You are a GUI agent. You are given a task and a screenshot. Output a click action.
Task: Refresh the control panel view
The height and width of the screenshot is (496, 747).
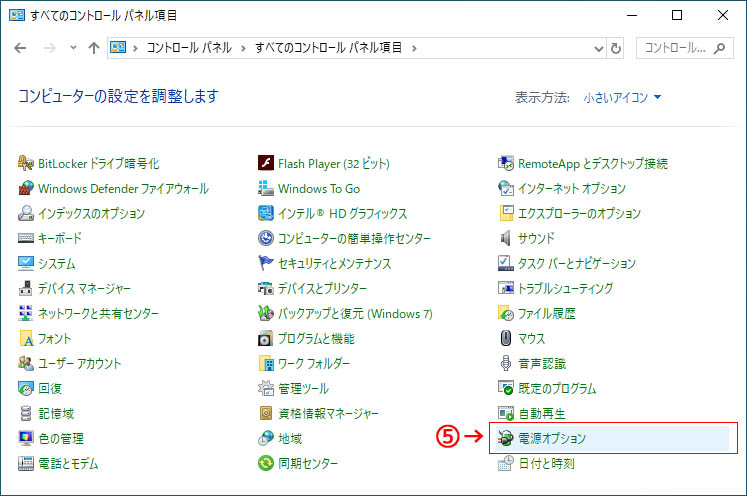pos(616,48)
